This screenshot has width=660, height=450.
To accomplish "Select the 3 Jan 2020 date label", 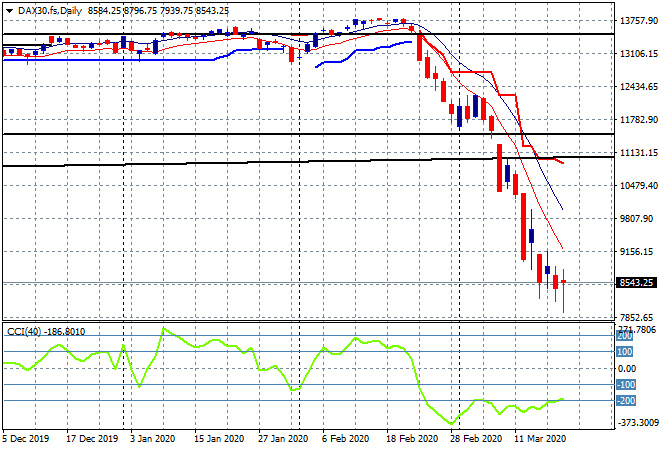I will coord(152,439).
